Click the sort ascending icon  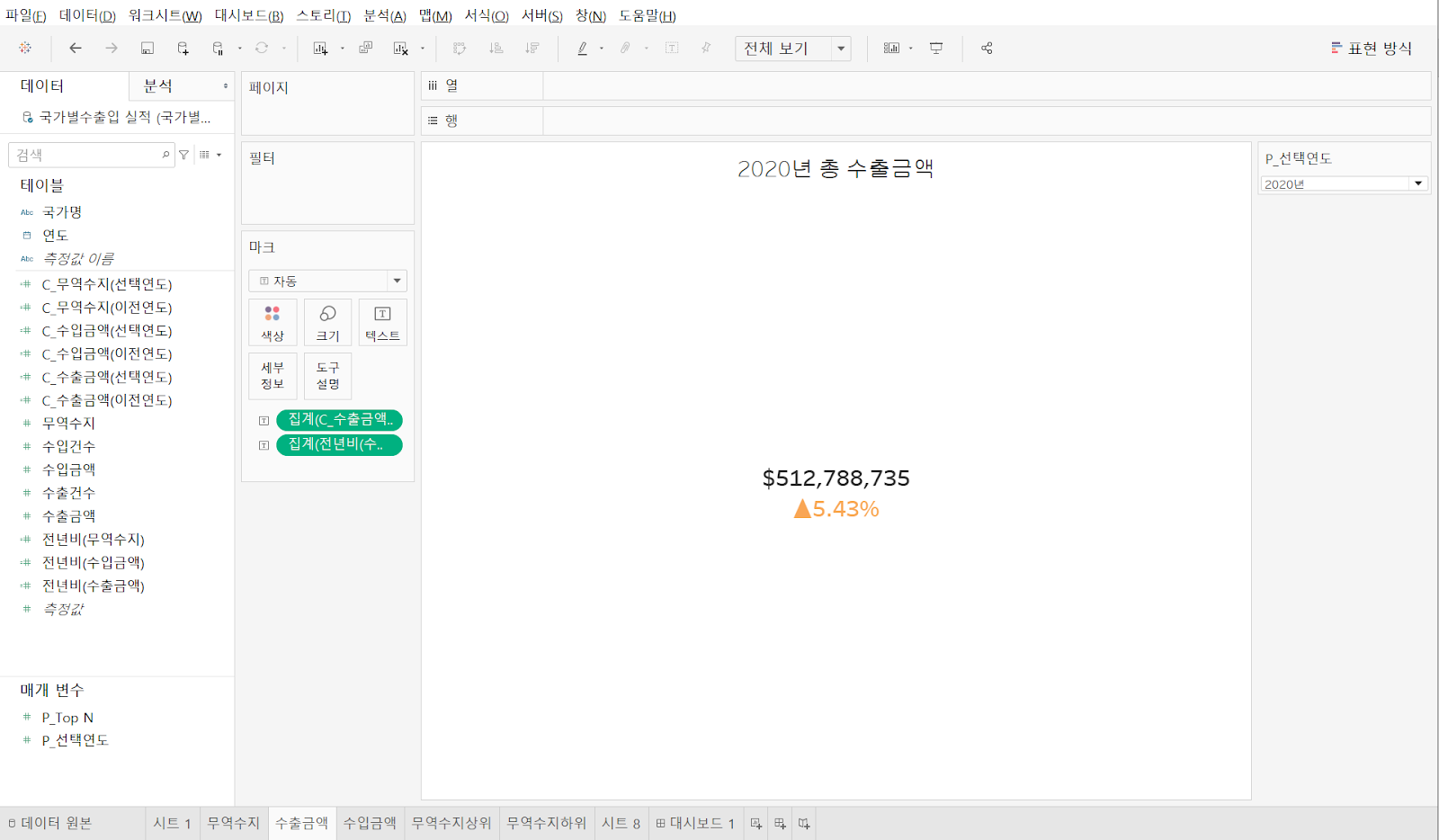click(496, 48)
